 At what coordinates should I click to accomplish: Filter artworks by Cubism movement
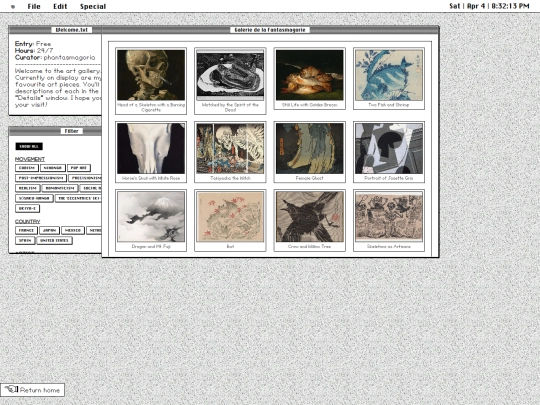pos(27,168)
